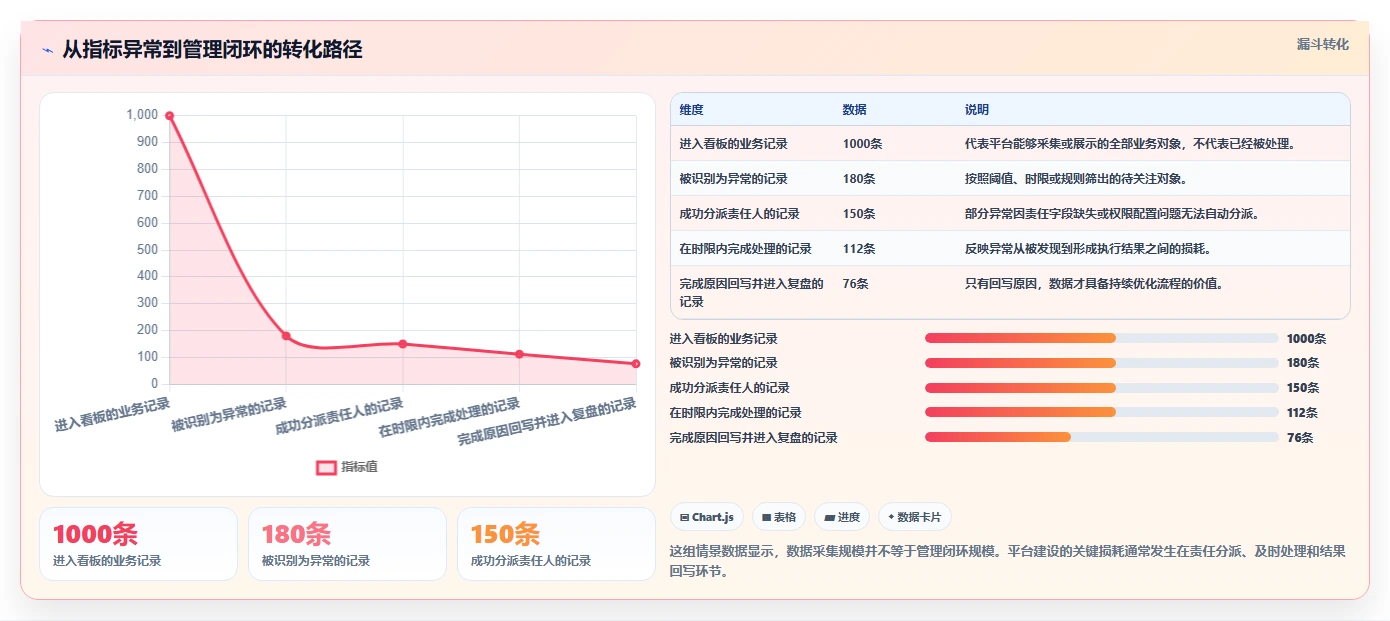Click the last chart data point for 完成原因回写并进入复盘的记录
1390x621 pixels.
click(x=636, y=364)
